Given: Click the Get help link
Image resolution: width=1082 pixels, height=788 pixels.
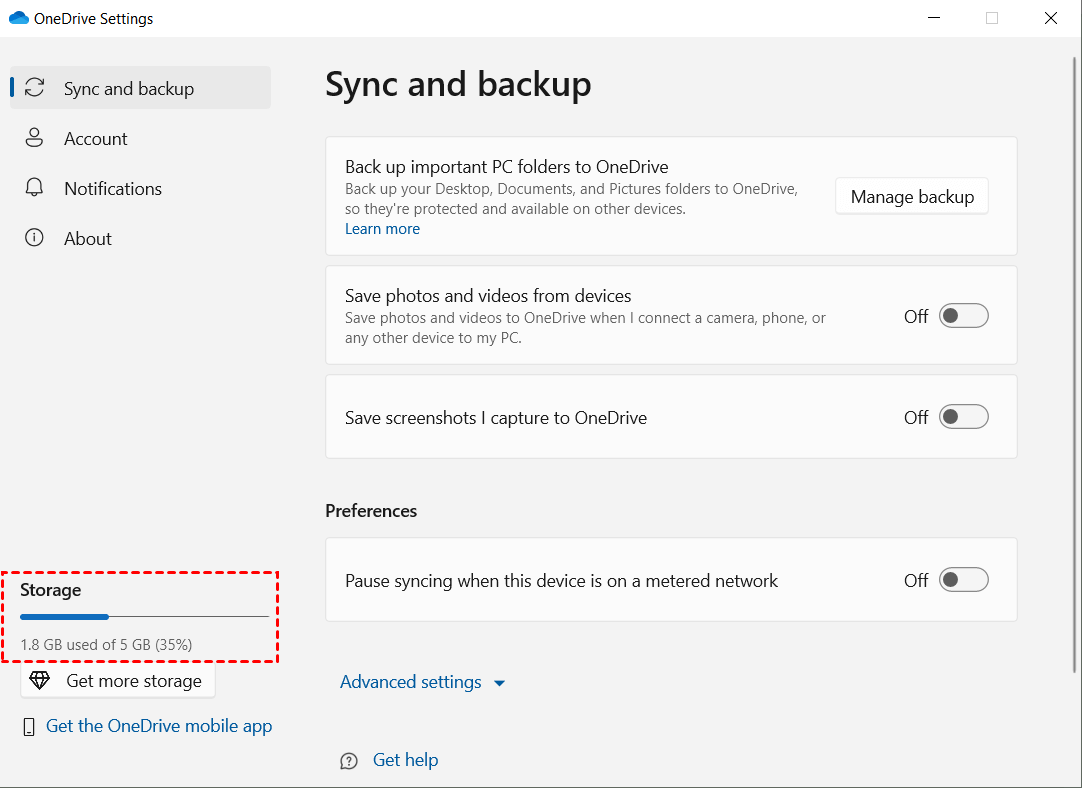Looking at the screenshot, I should (405, 760).
